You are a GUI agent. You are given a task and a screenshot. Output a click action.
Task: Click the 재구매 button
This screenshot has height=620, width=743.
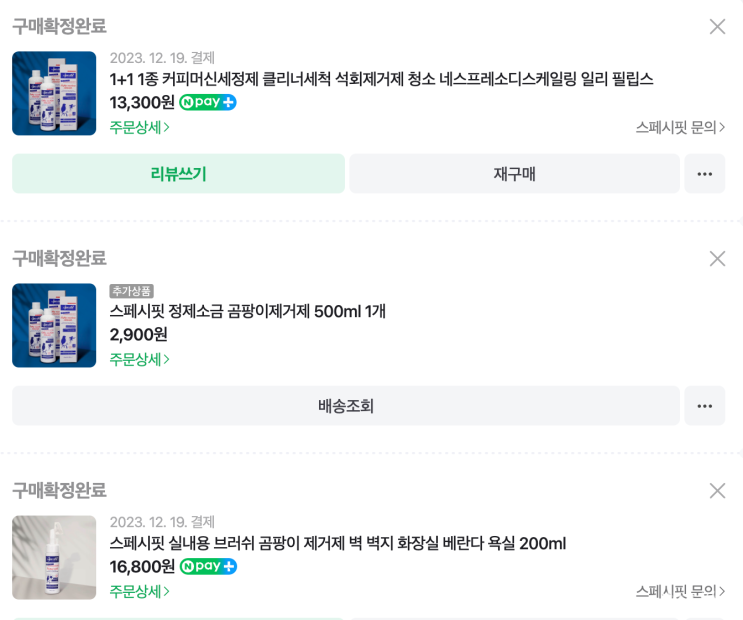click(514, 174)
